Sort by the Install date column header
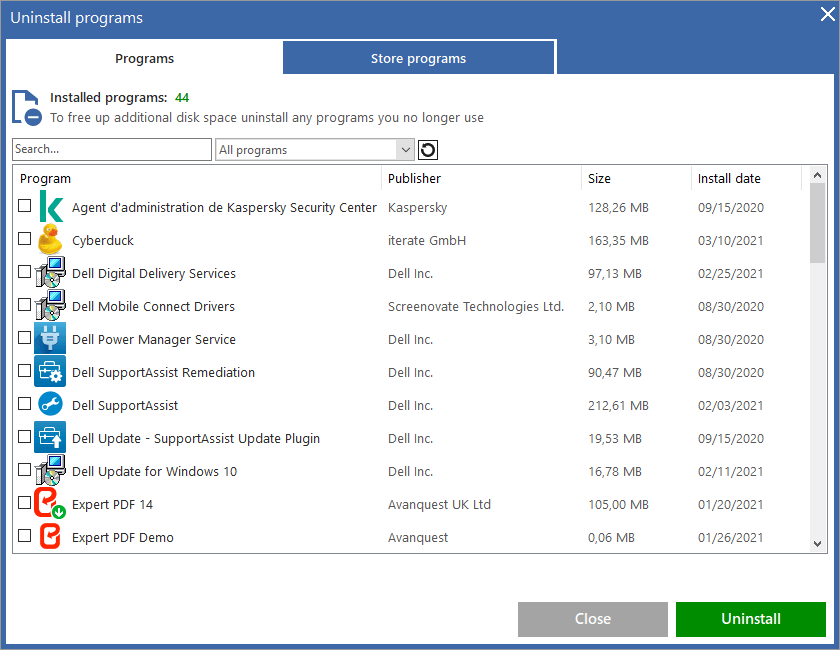Screen dimensions: 840x650 coord(747,178)
